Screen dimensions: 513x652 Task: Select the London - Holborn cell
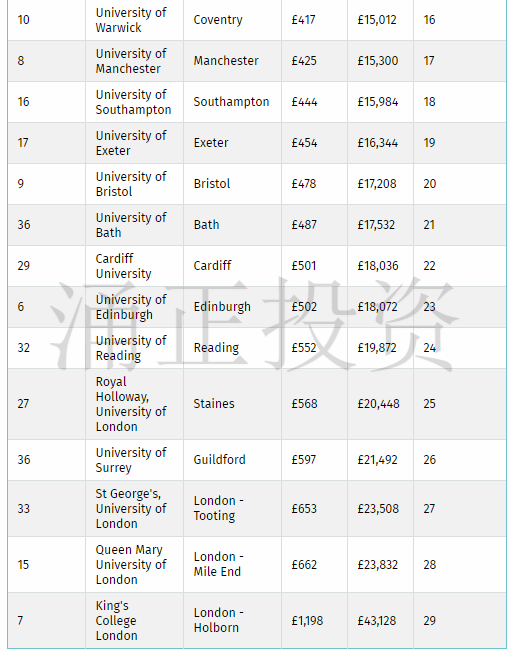pyautogui.click(x=232, y=621)
